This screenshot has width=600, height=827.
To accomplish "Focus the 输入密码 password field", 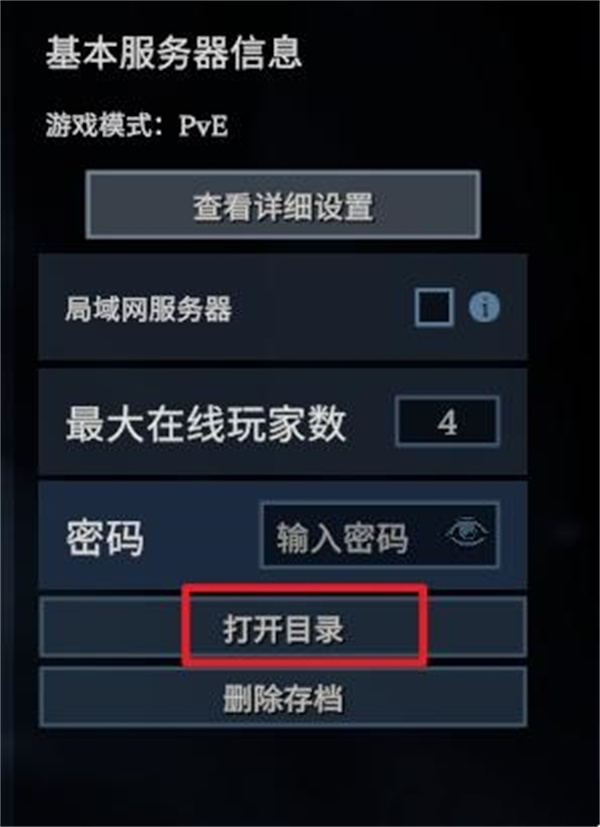I will pos(380,535).
